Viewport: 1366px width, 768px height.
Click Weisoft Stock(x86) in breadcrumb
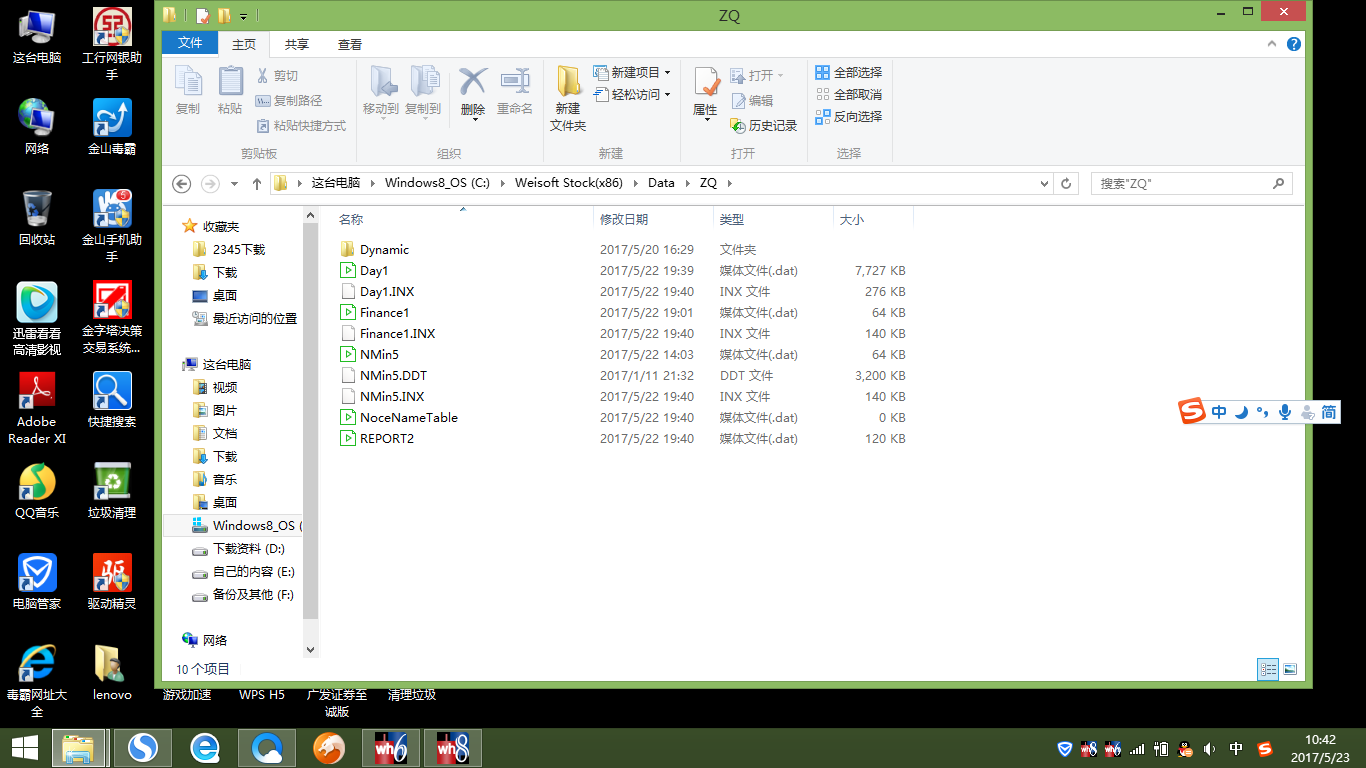coord(568,183)
